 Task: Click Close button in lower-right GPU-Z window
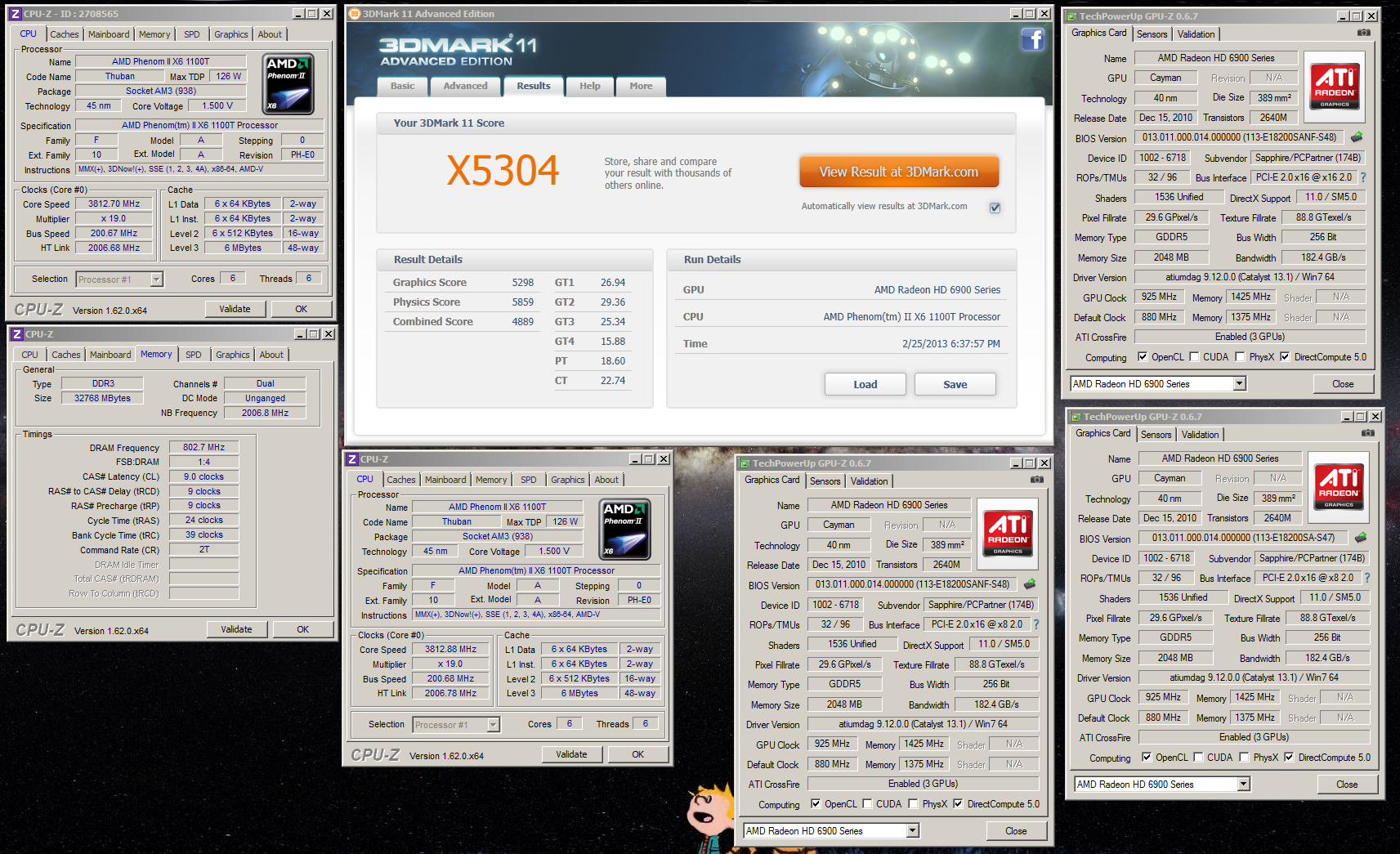(x=1347, y=785)
